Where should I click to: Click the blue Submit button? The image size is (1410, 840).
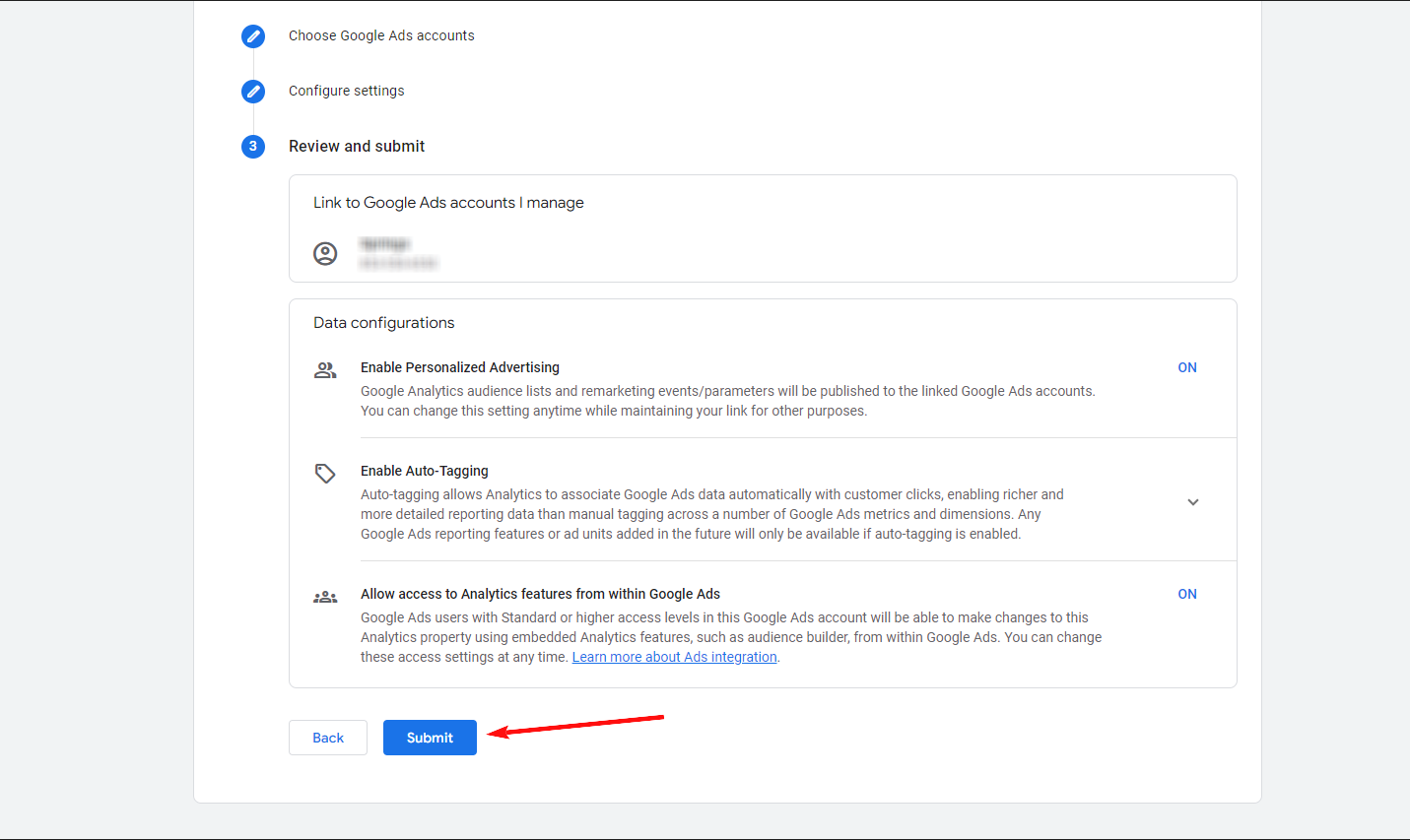[430, 738]
